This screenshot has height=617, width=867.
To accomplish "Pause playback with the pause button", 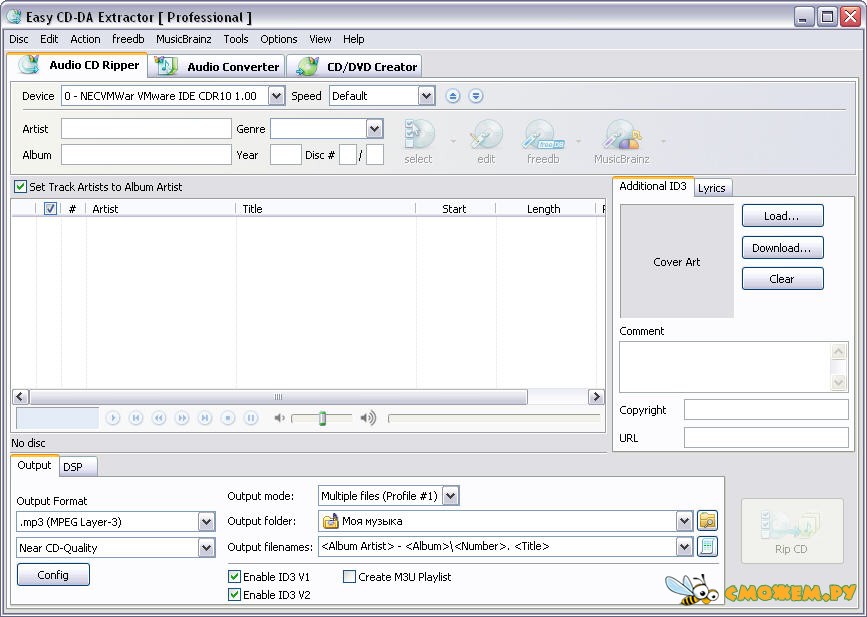I will coord(251,418).
